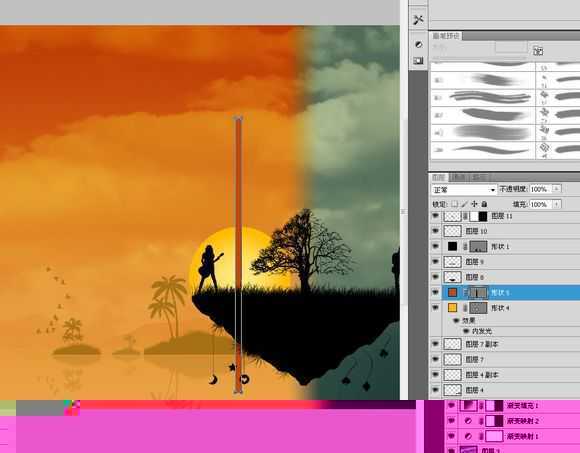Click the lock position cross-arrow icon

pos(474,204)
